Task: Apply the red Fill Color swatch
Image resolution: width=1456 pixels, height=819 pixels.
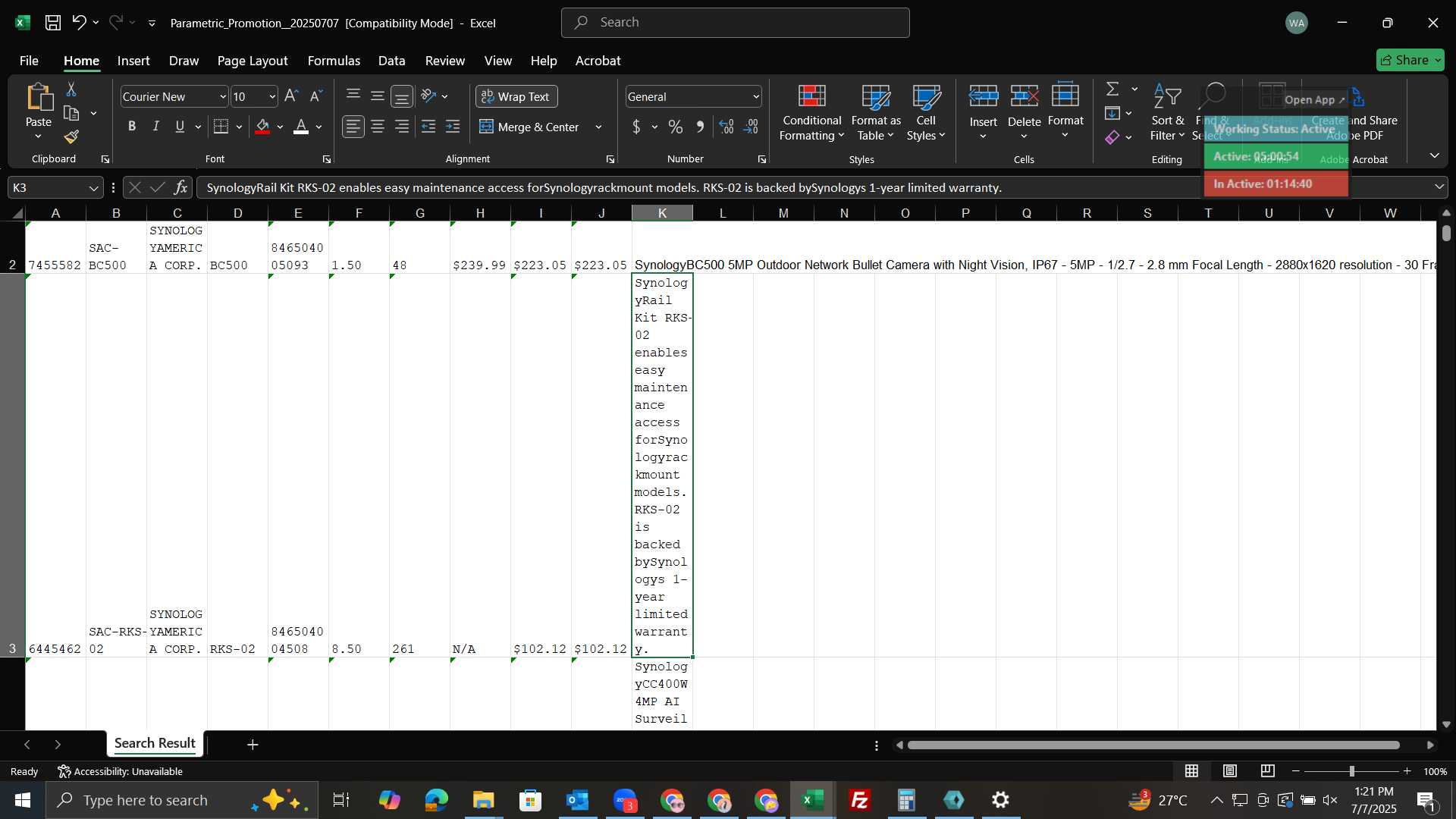Action: 263,127
